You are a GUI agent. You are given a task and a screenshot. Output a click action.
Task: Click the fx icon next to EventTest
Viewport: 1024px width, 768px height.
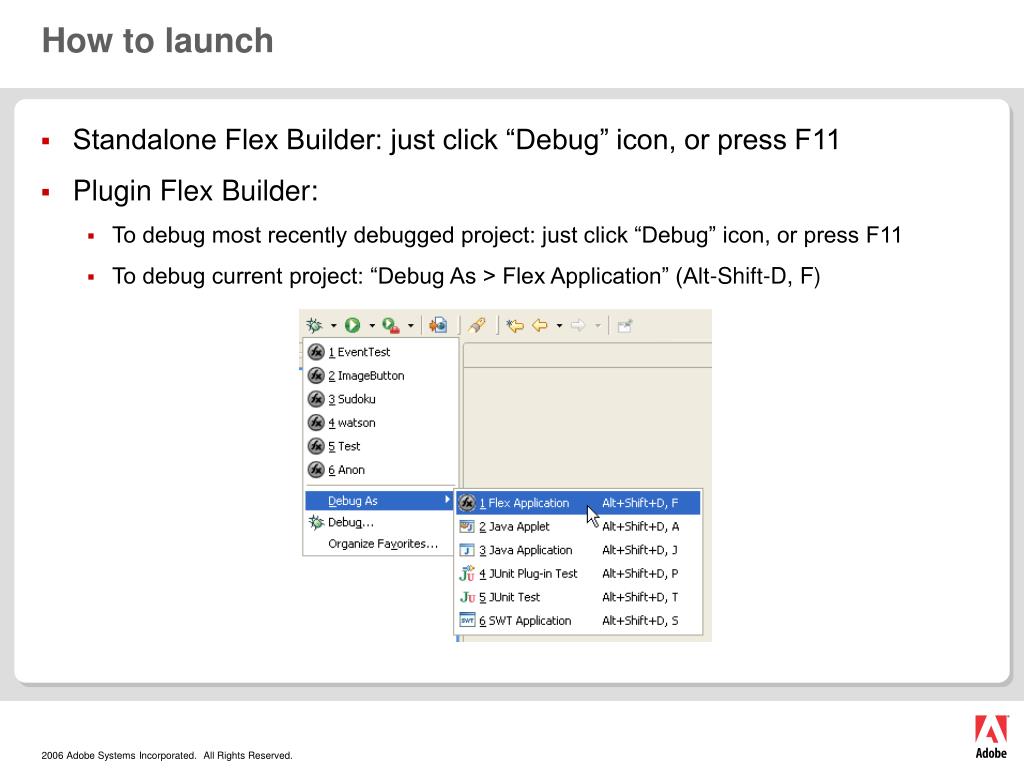coord(316,352)
